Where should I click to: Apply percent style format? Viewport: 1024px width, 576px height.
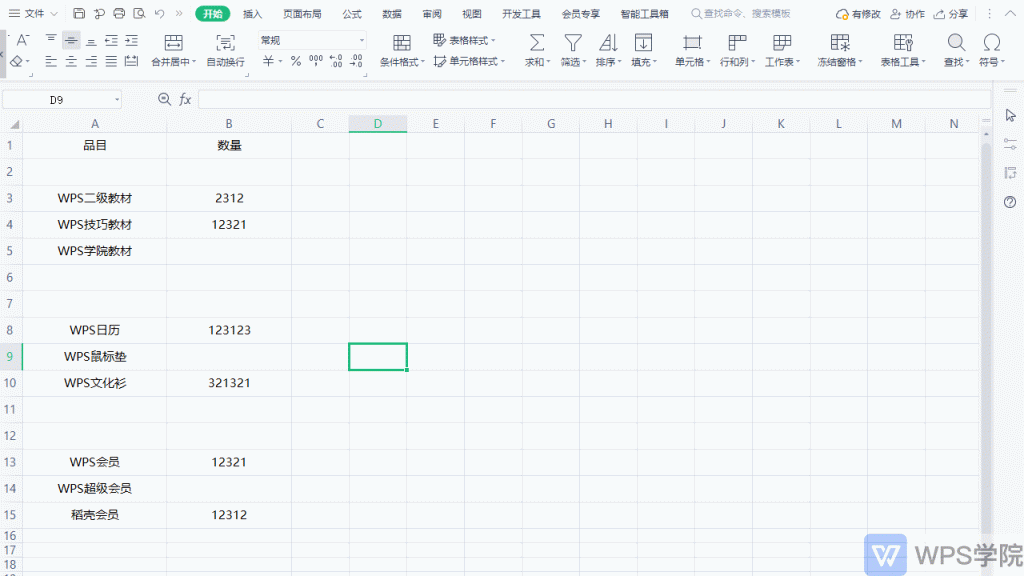point(296,61)
